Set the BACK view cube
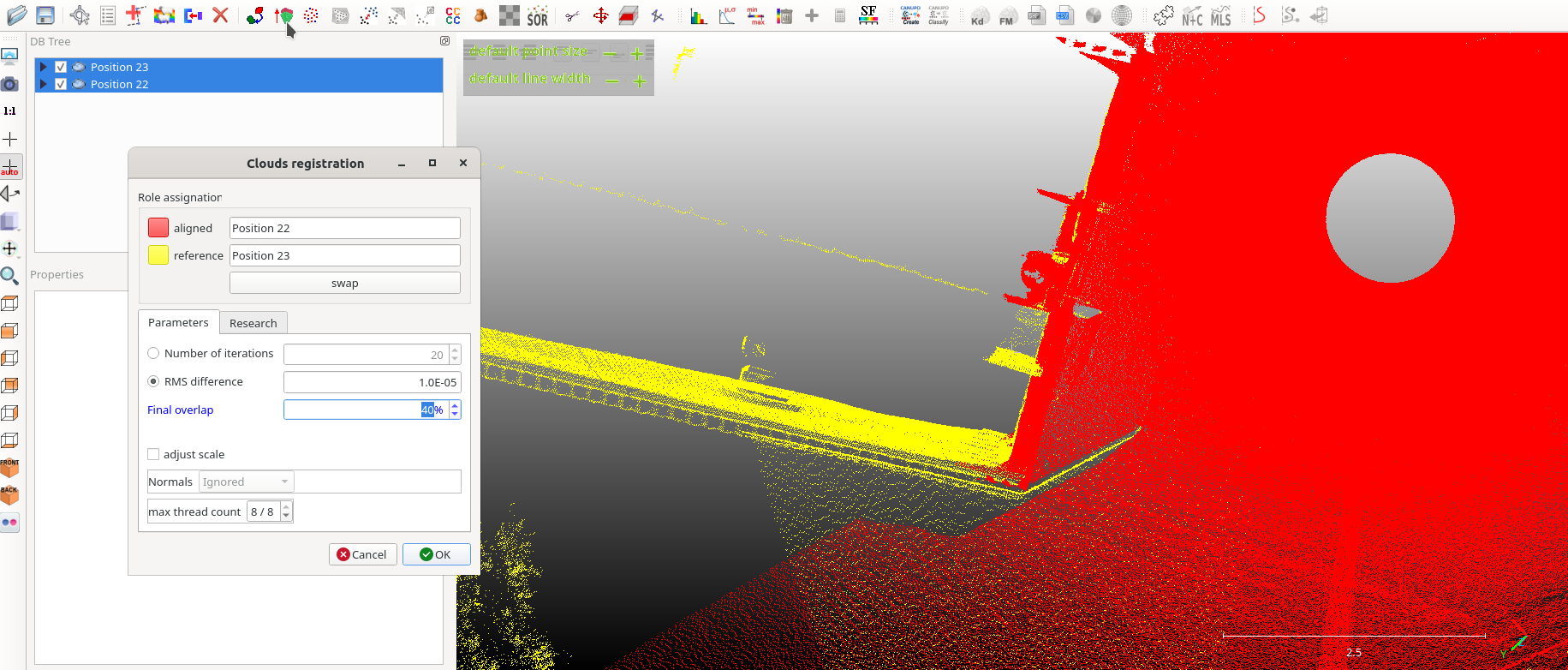 (9, 495)
